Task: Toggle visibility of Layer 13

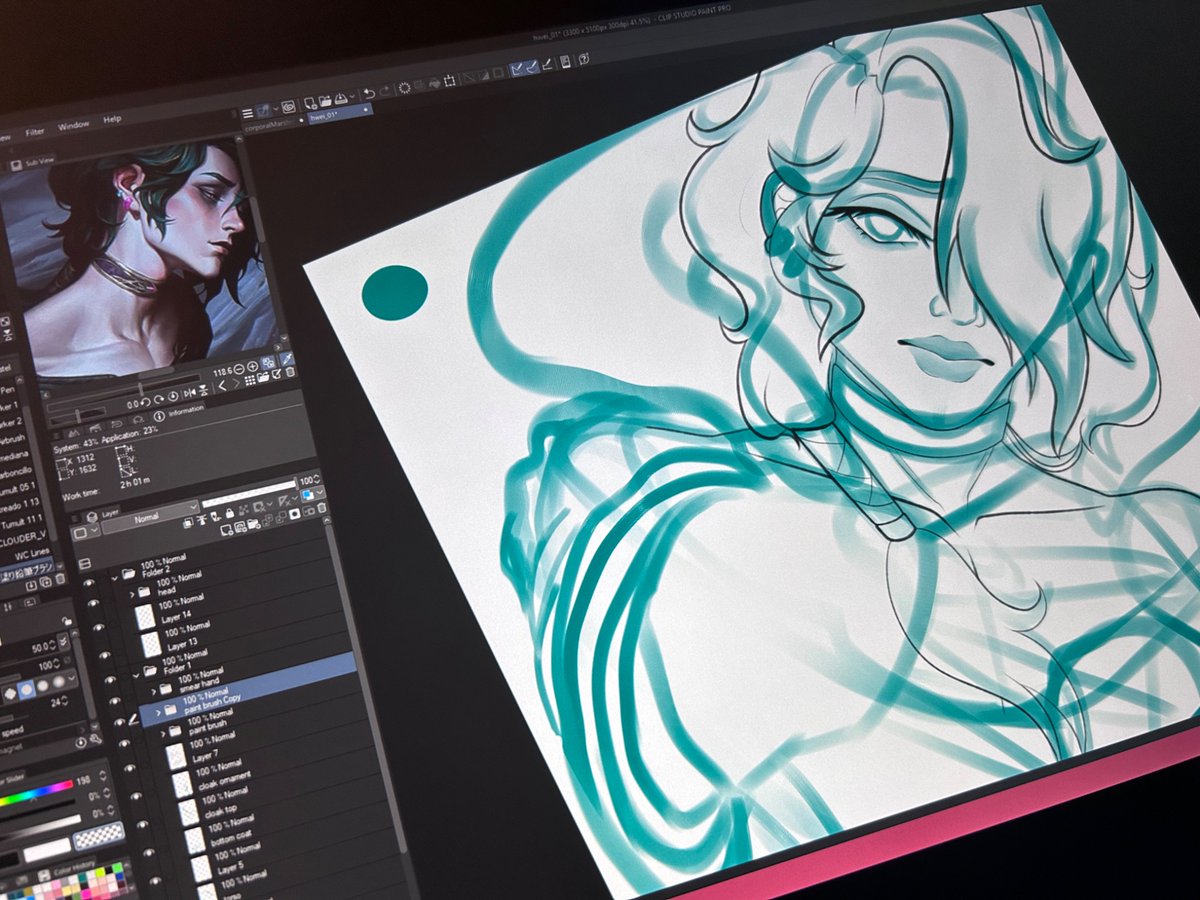Action: pos(104,655)
